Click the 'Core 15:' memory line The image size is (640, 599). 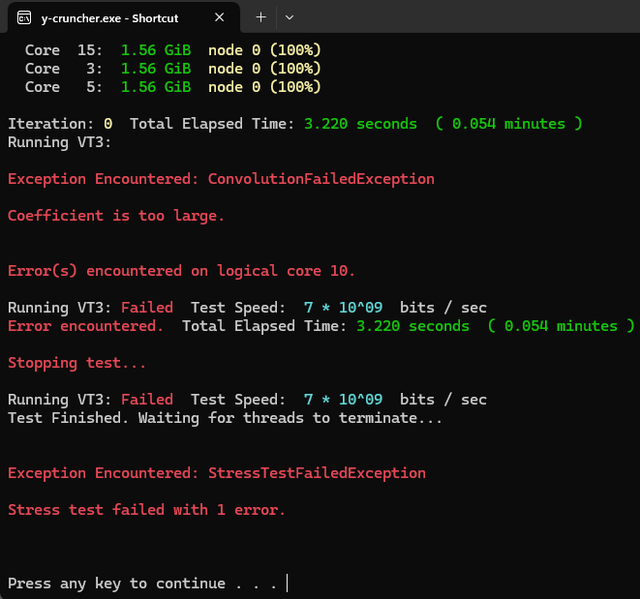click(173, 50)
